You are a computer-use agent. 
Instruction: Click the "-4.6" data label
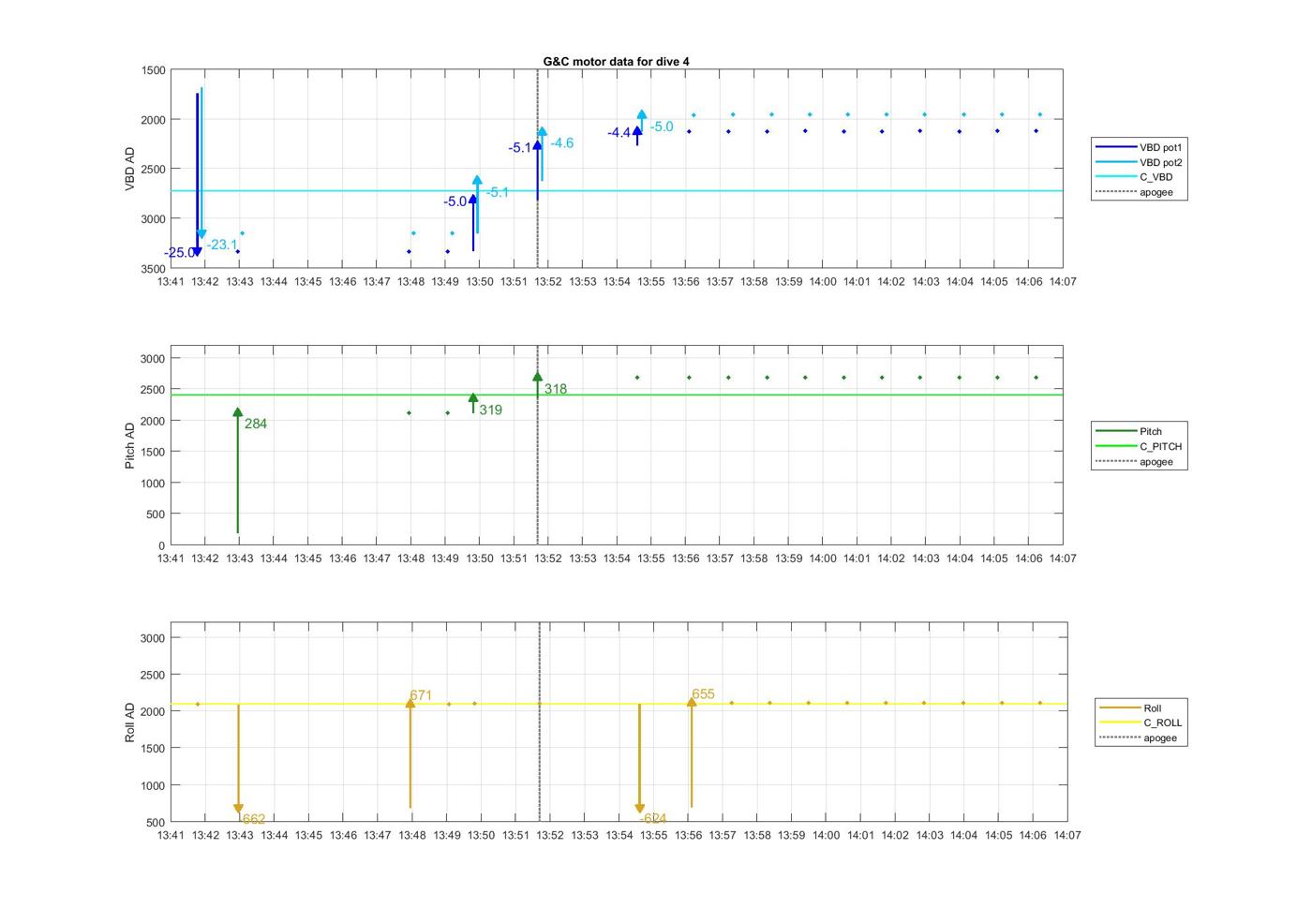pyautogui.click(x=562, y=143)
